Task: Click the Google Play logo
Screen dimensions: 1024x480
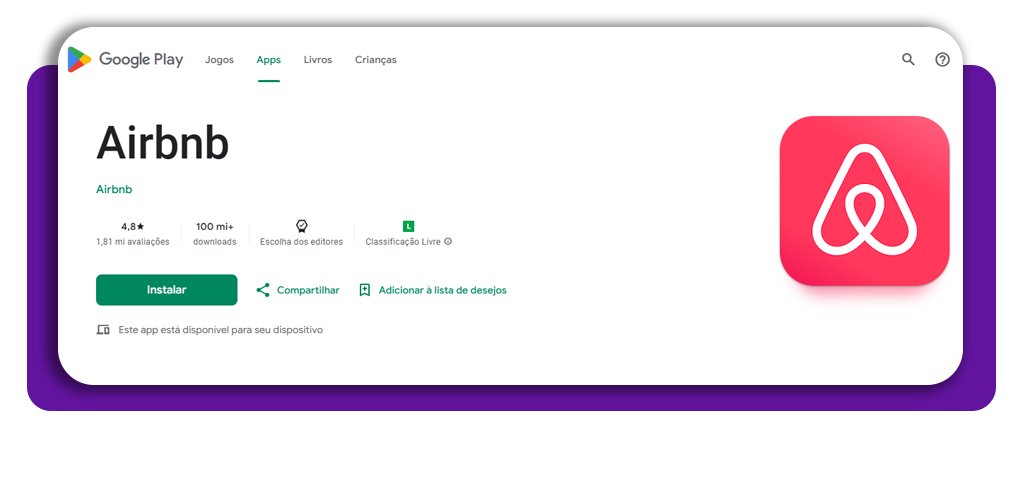Action: point(125,59)
